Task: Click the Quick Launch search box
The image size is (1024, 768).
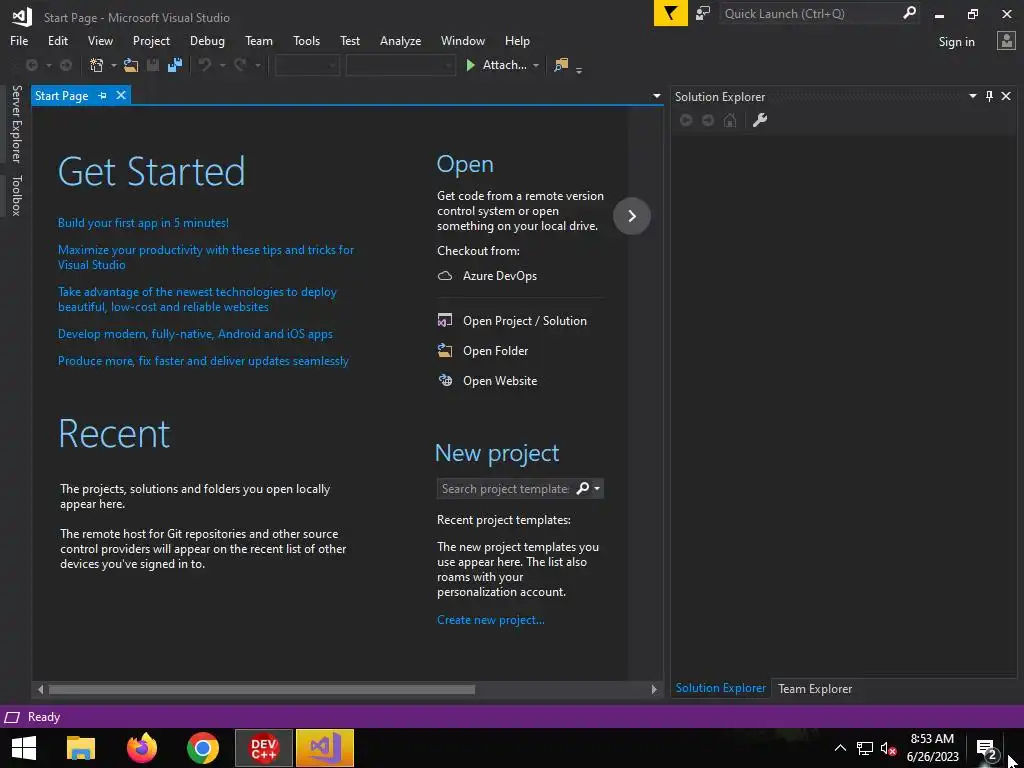Action: [811, 13]
